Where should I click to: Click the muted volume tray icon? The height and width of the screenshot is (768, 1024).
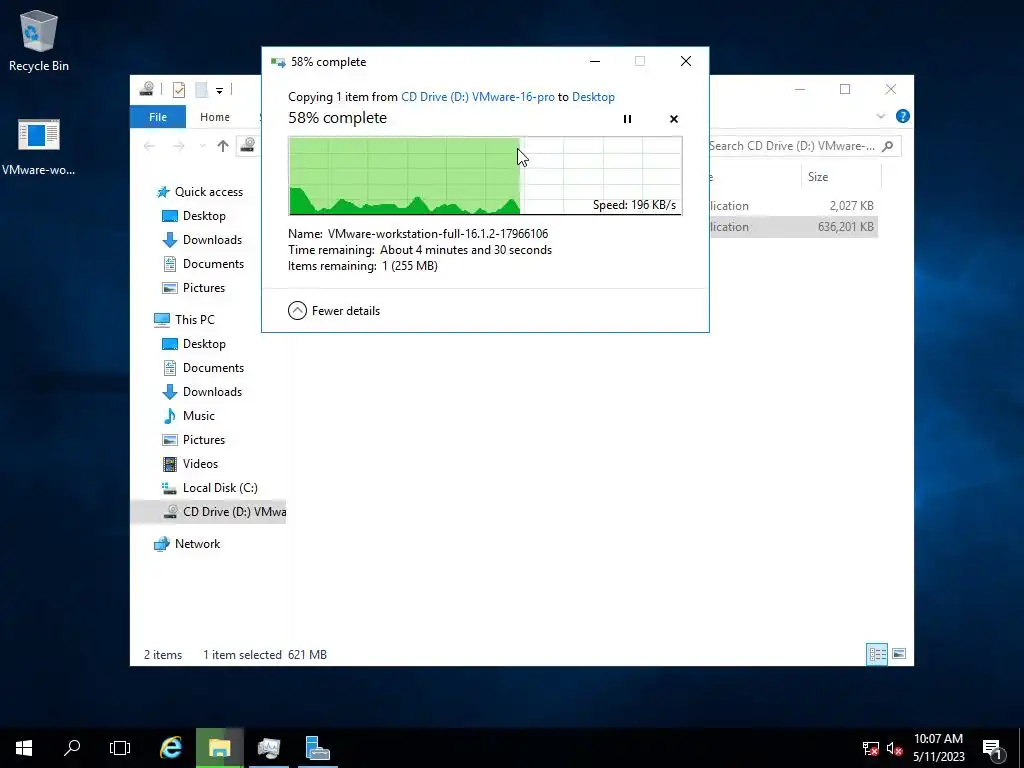895,748
